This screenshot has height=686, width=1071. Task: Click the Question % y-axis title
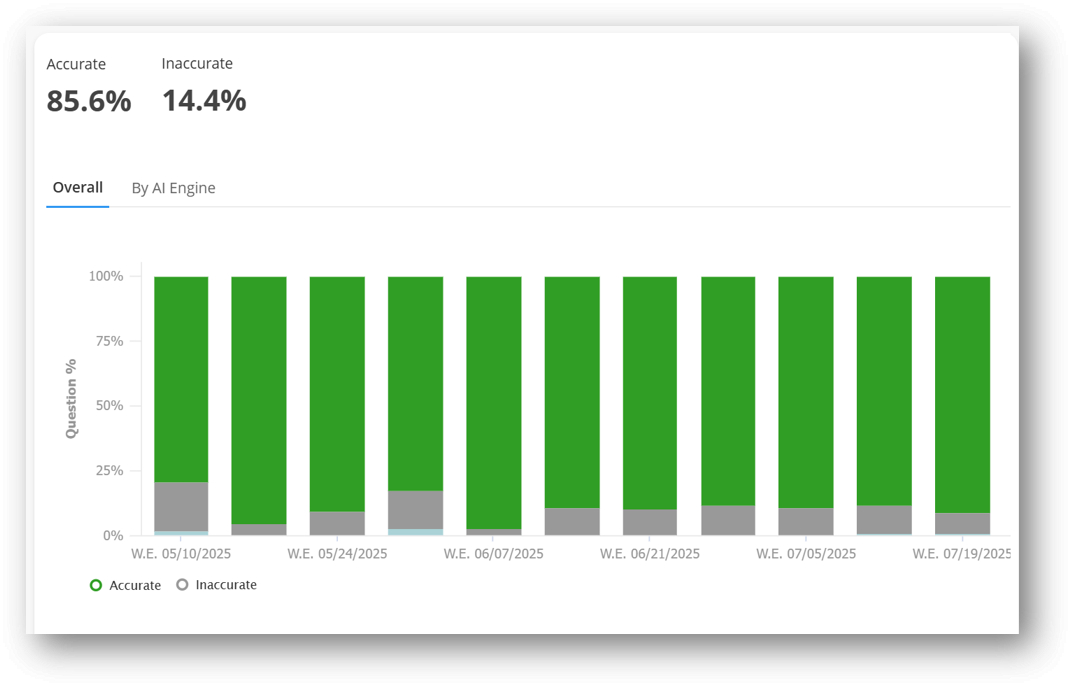(x=71, y=398)
